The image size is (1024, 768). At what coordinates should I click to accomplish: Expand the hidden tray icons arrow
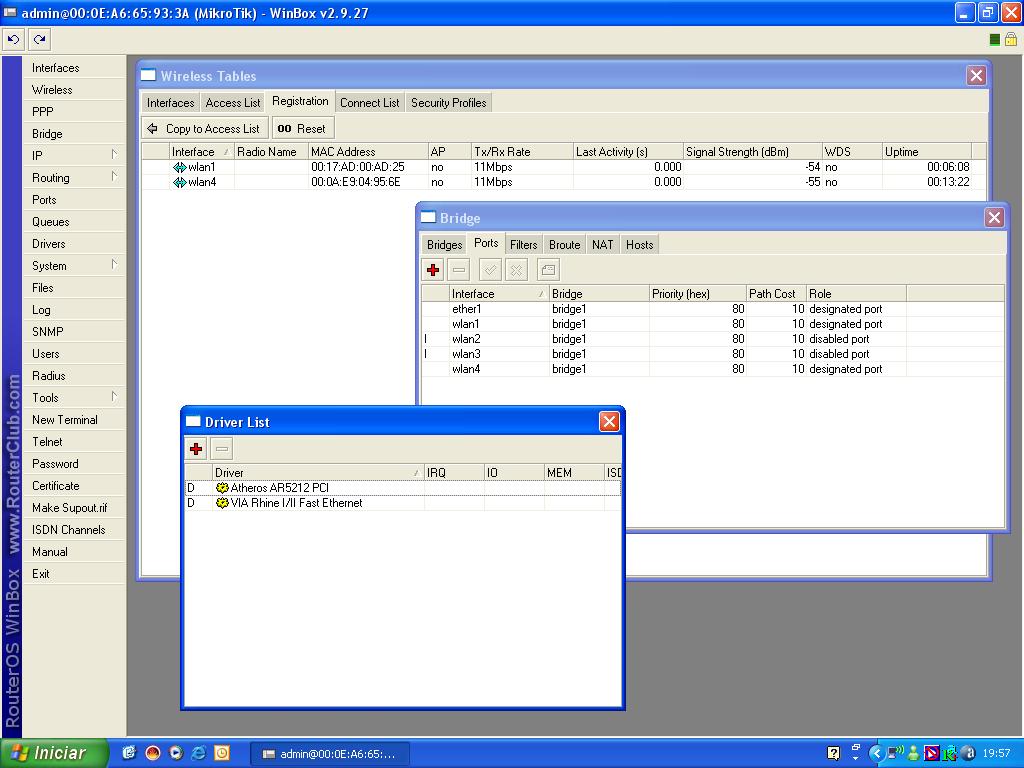coord(875,753)
